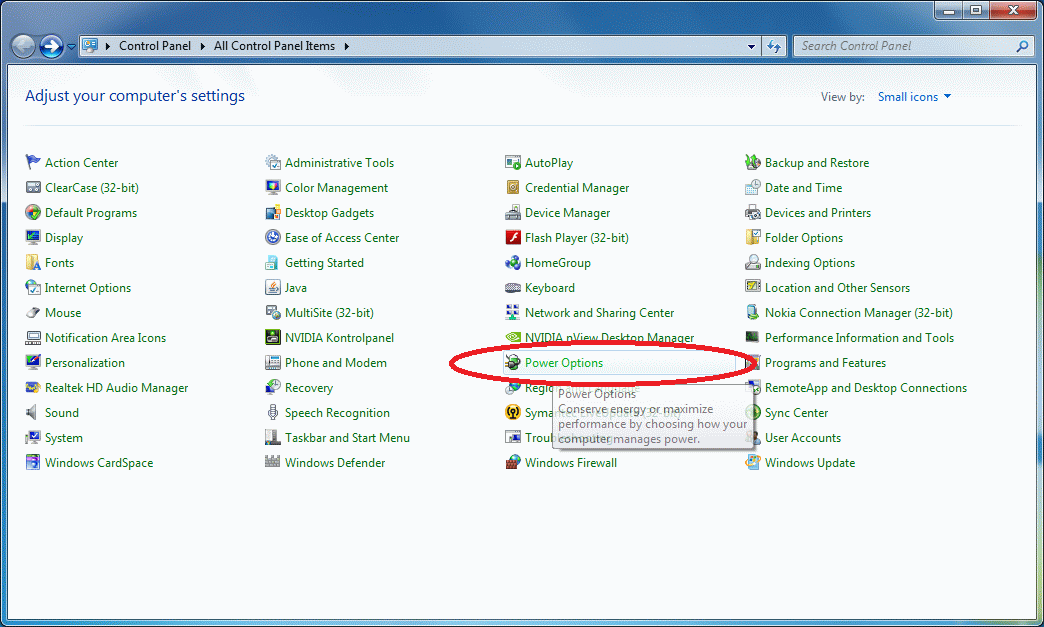This screenshot has height=627, width=1044.
Task: Open the Fonts folder icon
Action: click(x=33, y=262)
